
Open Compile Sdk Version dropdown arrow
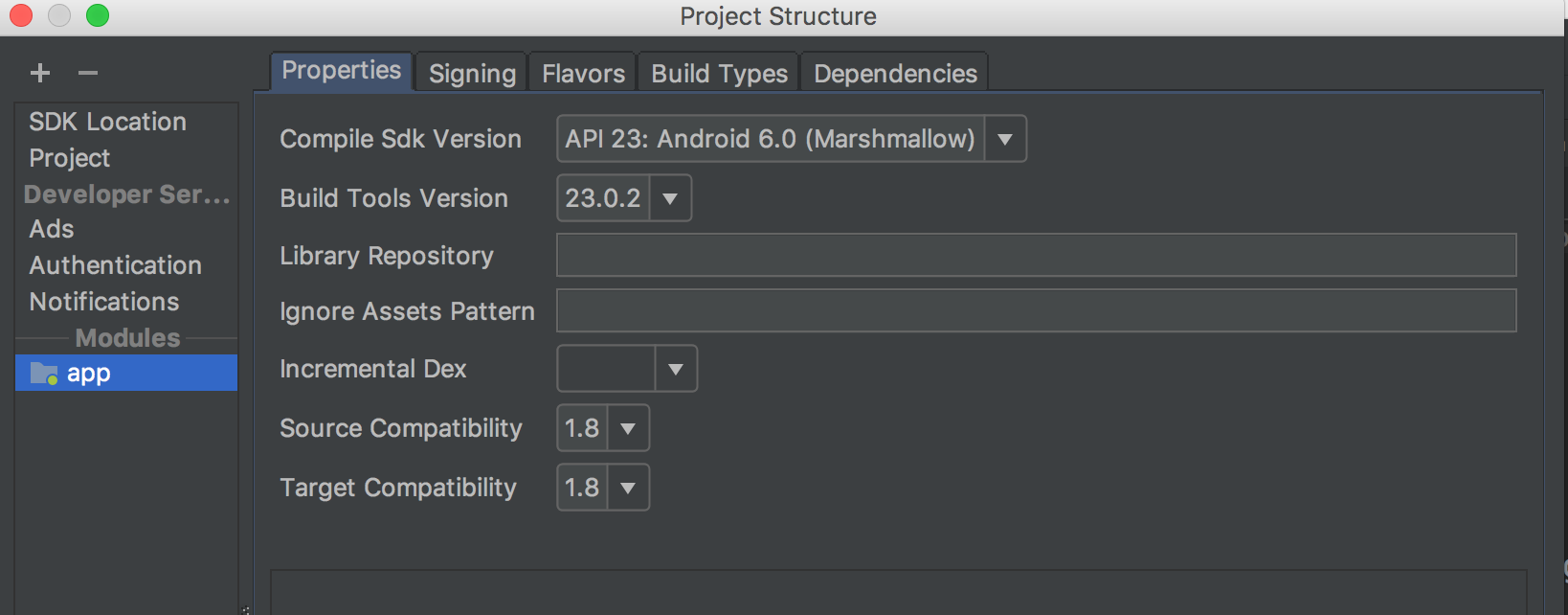click(x=1004, y=139)
